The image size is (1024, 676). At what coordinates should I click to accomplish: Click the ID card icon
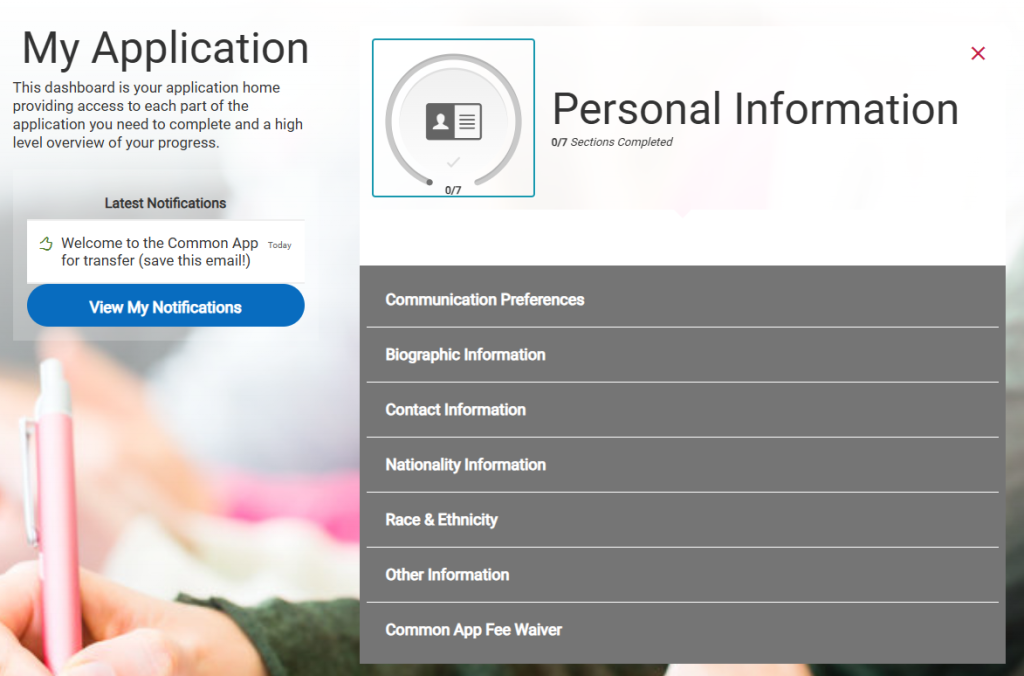(453, 121)
